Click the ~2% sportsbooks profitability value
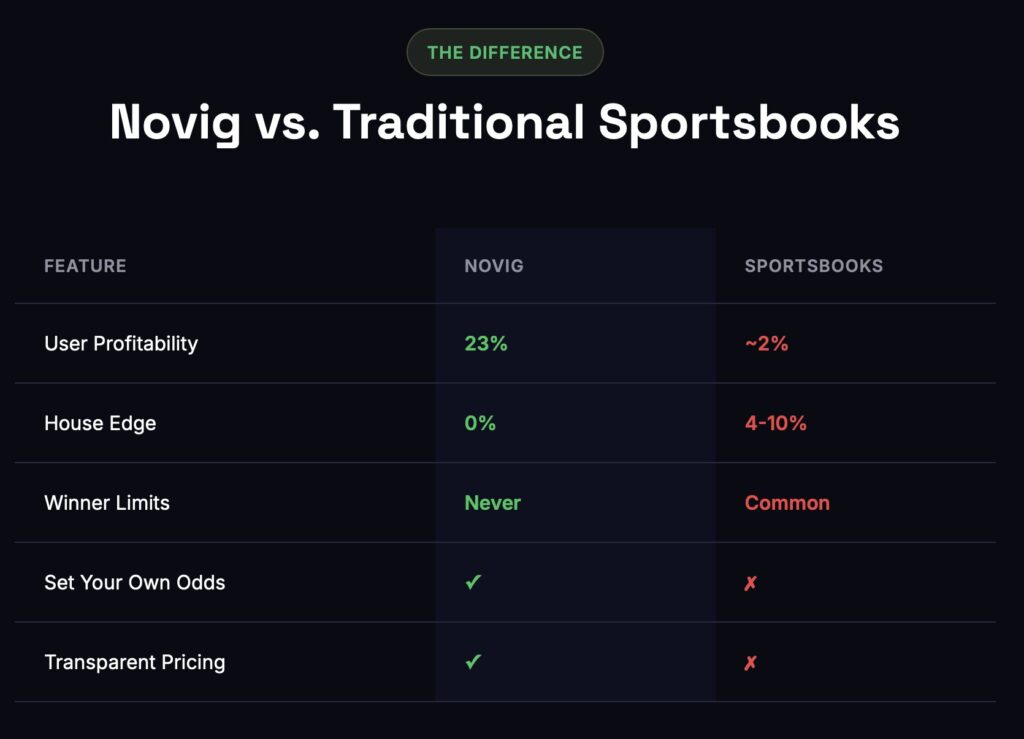The width and height of the screenshot is (1024, 739). tap(767, 343)
